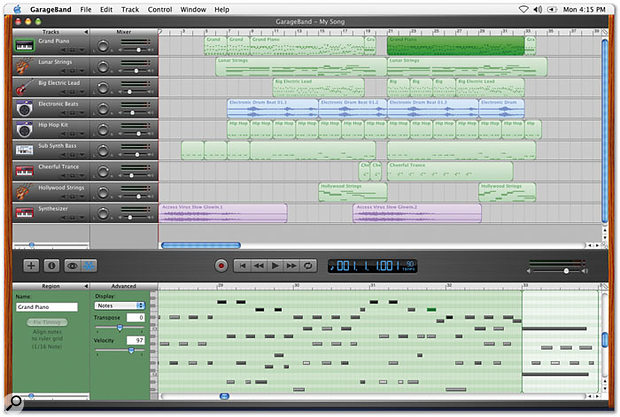Click the timeline horizontal scrollbar thumb
Screen dimensions: 620x417
(201, 245)
